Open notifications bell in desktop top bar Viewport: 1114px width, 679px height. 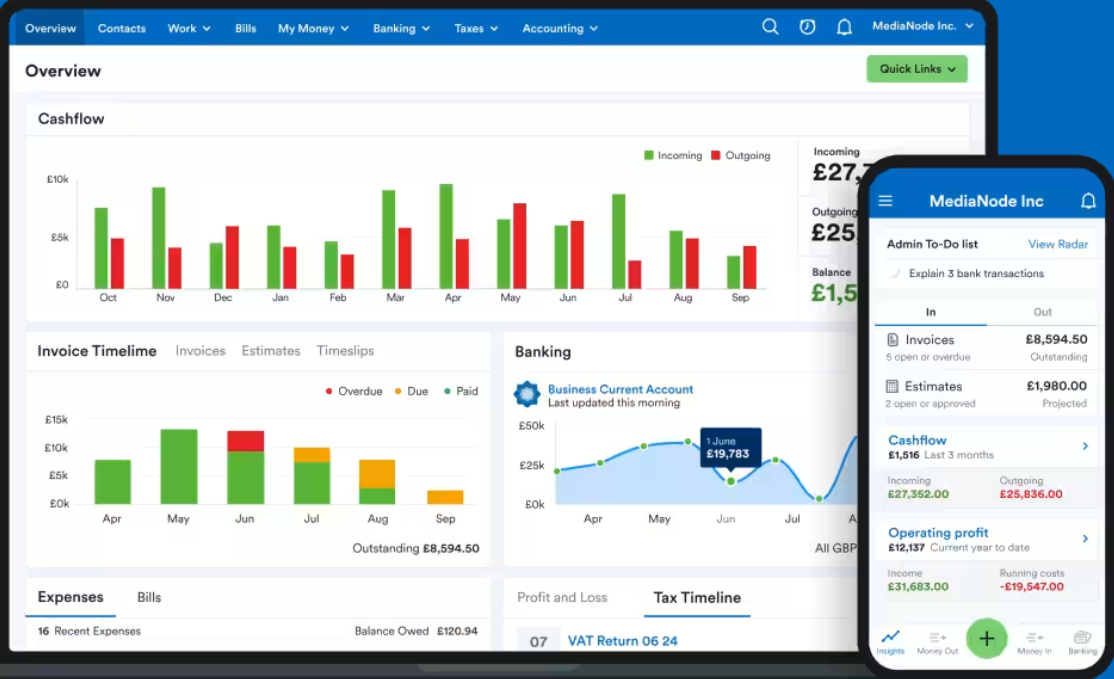tap(844, 28)
